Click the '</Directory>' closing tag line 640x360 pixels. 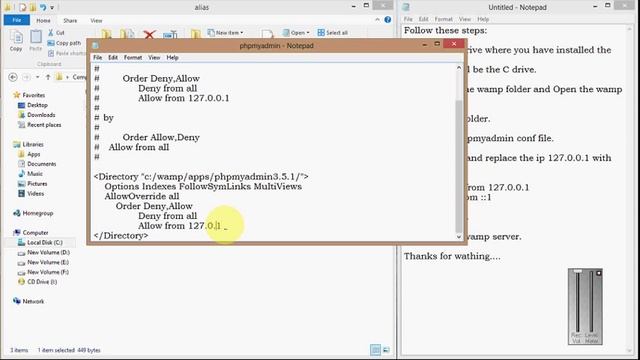pos(121,236)
